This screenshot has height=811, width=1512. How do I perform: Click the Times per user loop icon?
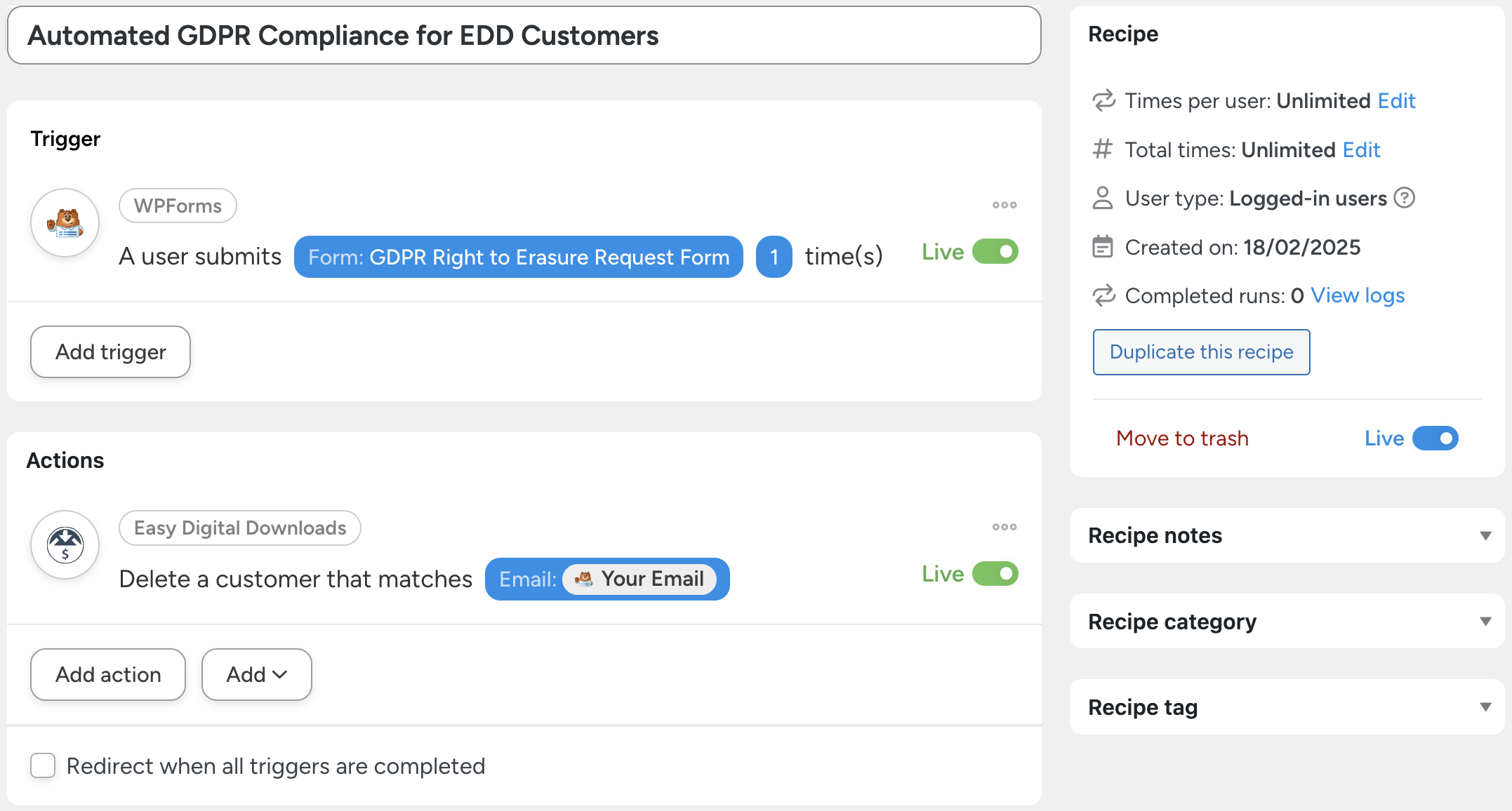1103,101
